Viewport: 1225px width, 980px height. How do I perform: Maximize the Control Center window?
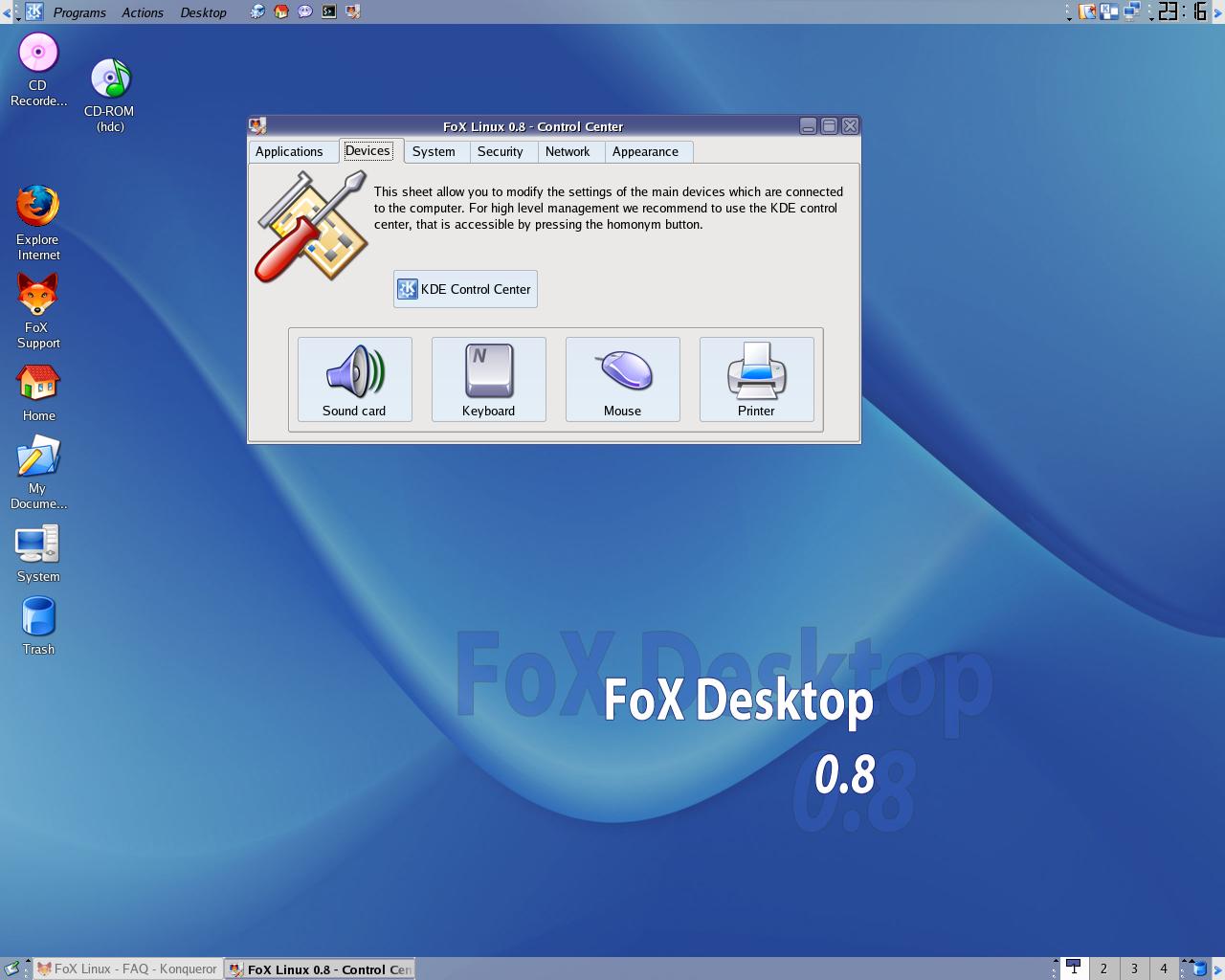[829, 125]
